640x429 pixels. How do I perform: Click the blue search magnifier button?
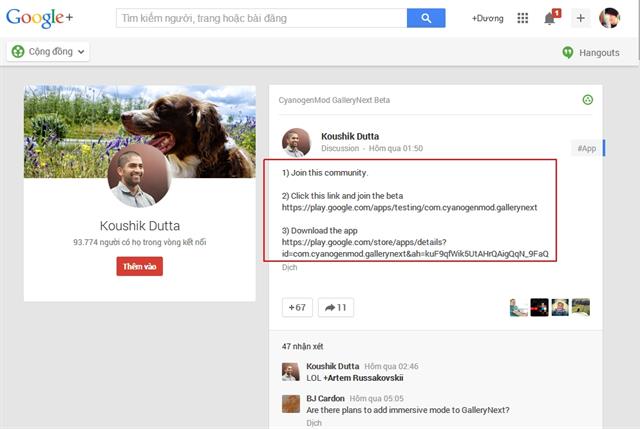pos(426,18)
